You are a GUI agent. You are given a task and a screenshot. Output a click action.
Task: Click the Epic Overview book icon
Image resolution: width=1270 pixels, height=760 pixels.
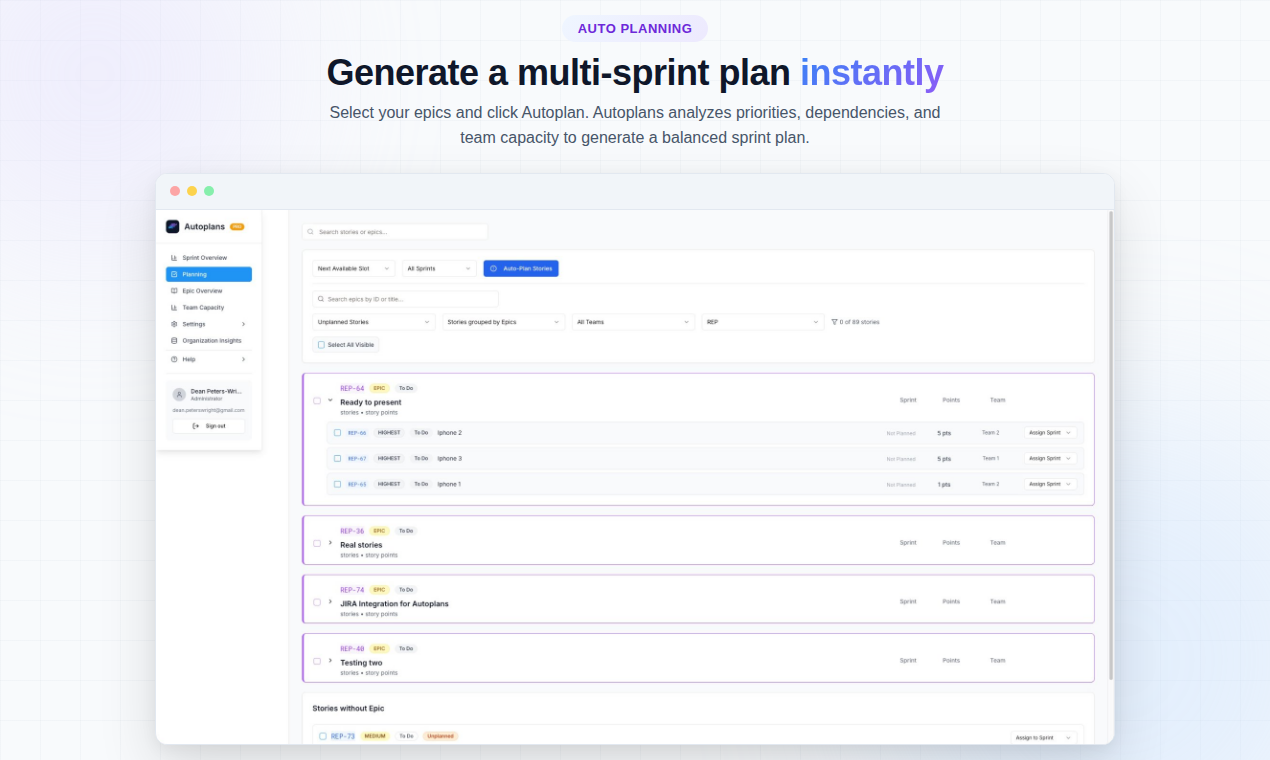[x=174, y=291]
